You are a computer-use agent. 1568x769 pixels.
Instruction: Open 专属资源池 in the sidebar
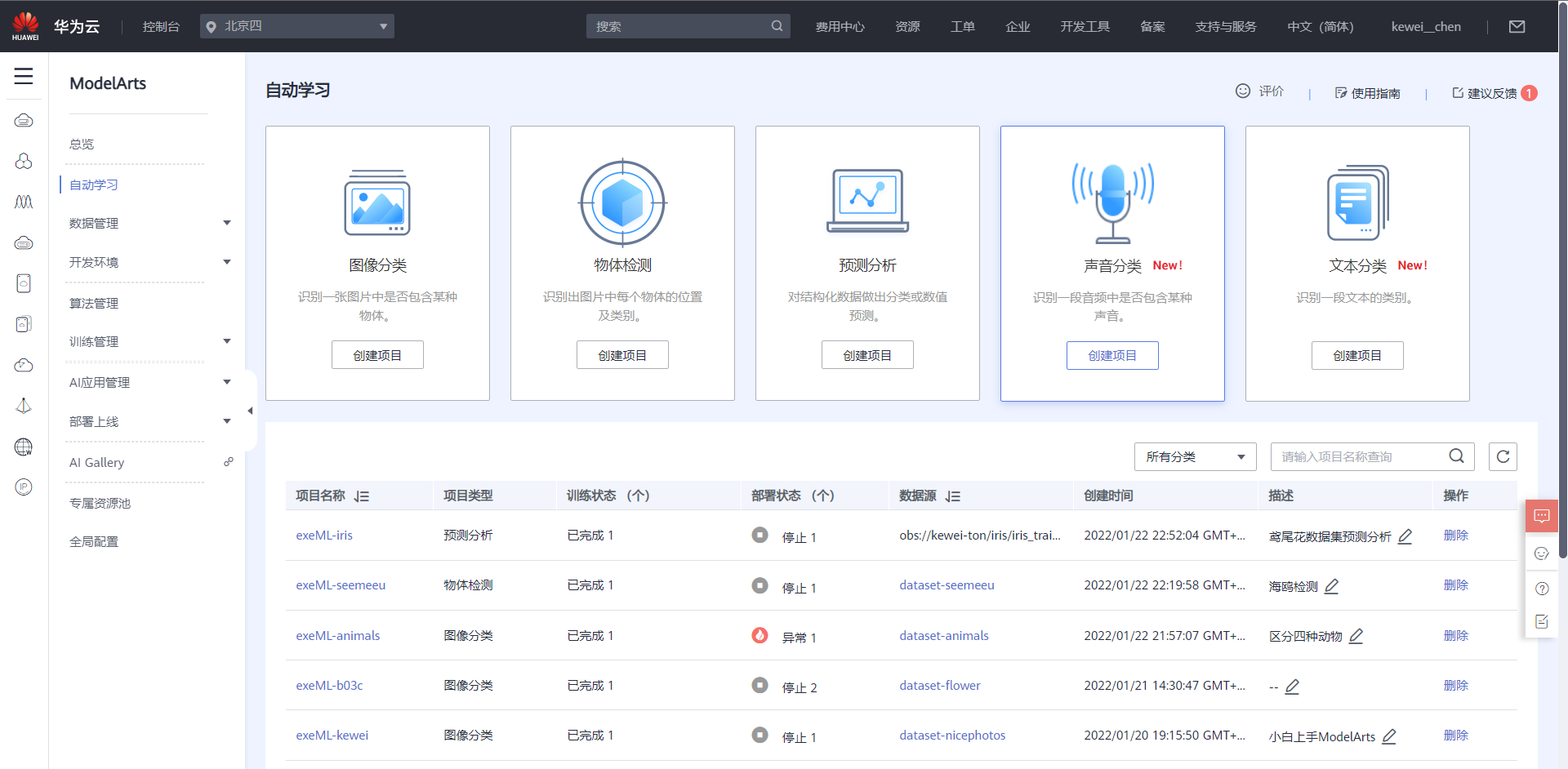100,503
